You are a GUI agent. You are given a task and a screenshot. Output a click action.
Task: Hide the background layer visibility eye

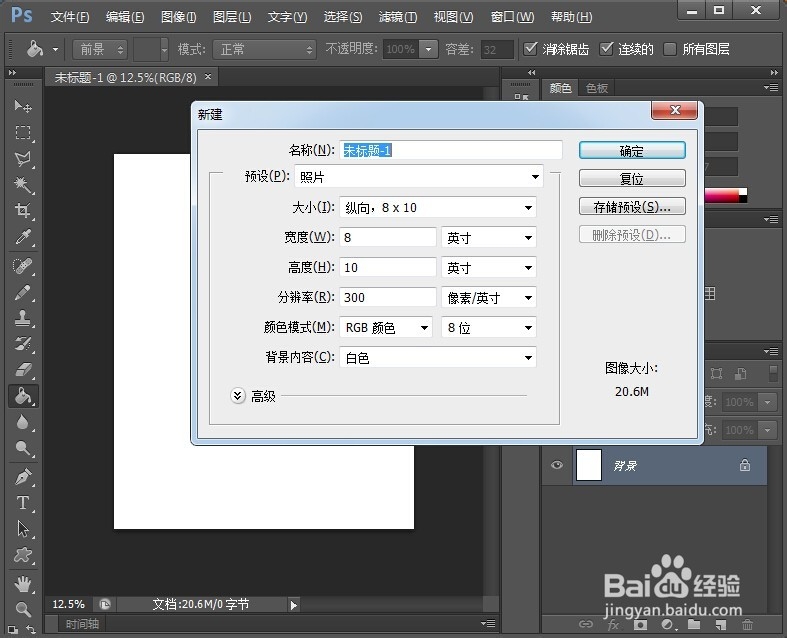[557, 465]
